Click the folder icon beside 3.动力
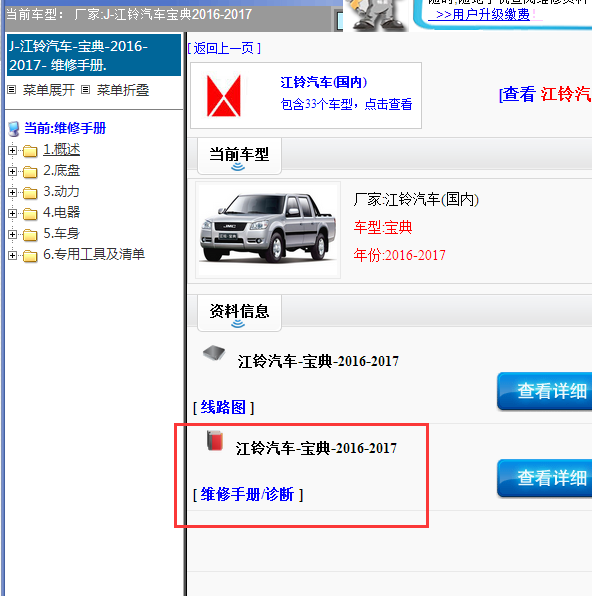592x596 pixels. pos(30,193)
